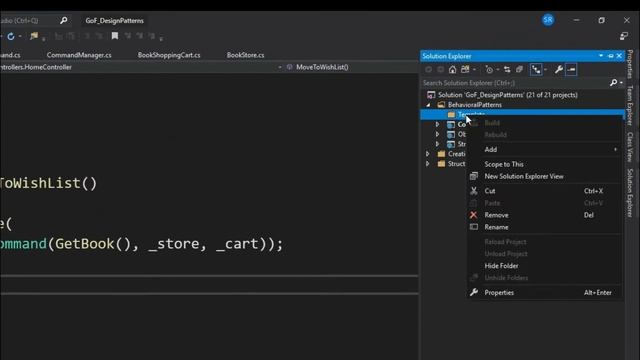640x360 pixels.
Task: Switch to the BookStore.cs tab
Action: point(245,55)
